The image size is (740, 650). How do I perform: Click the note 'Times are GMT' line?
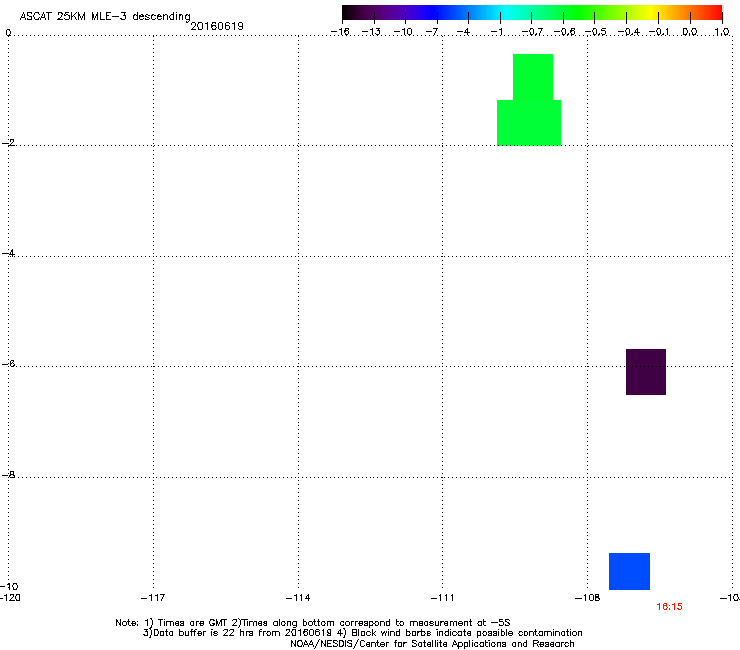312,623
